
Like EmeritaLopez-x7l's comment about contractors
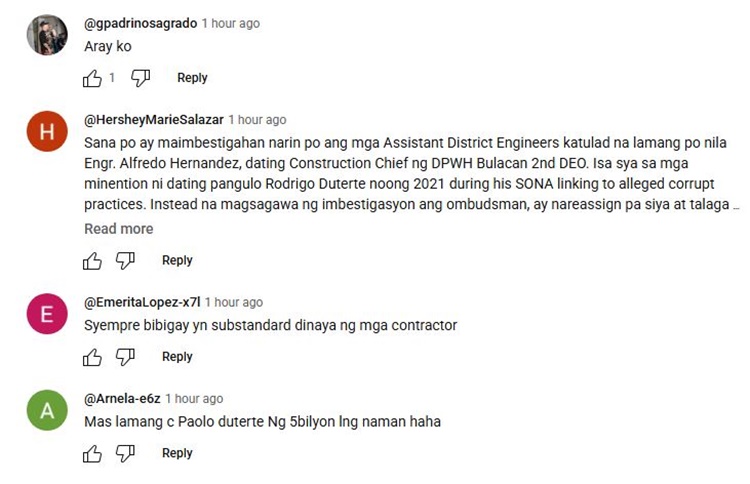(92, 357)
